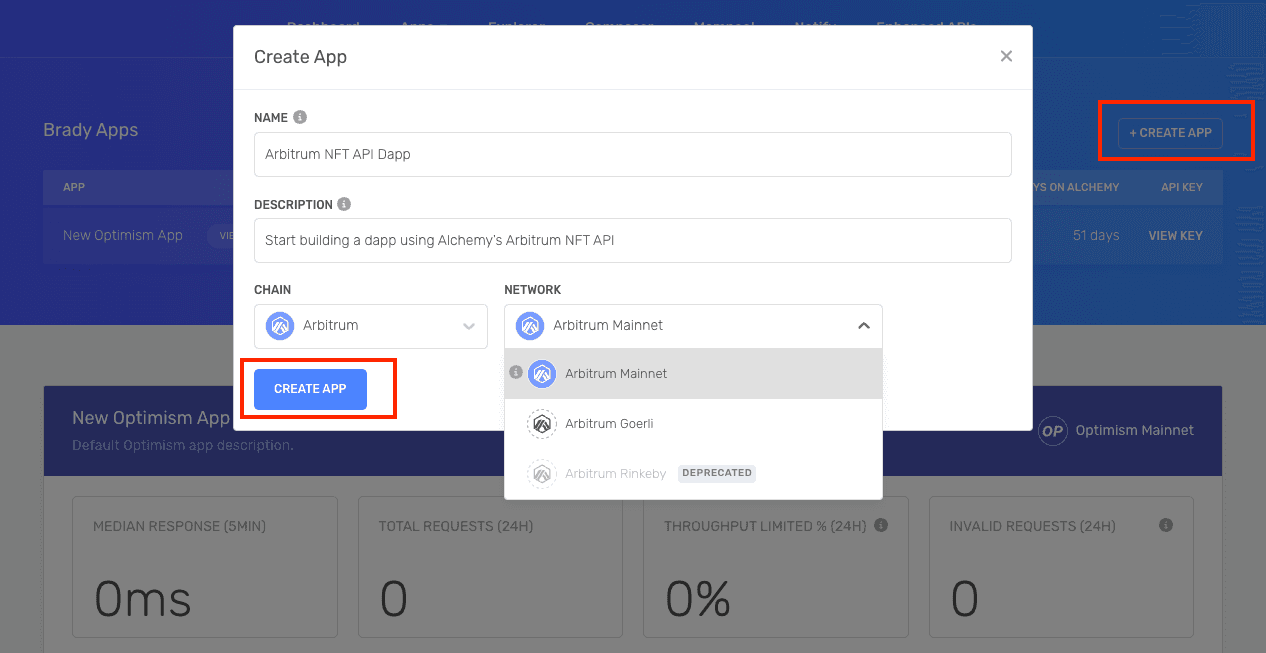
Task: Select deprecated Arbitrum Rinkeby option
Action: tap(615, 473)
